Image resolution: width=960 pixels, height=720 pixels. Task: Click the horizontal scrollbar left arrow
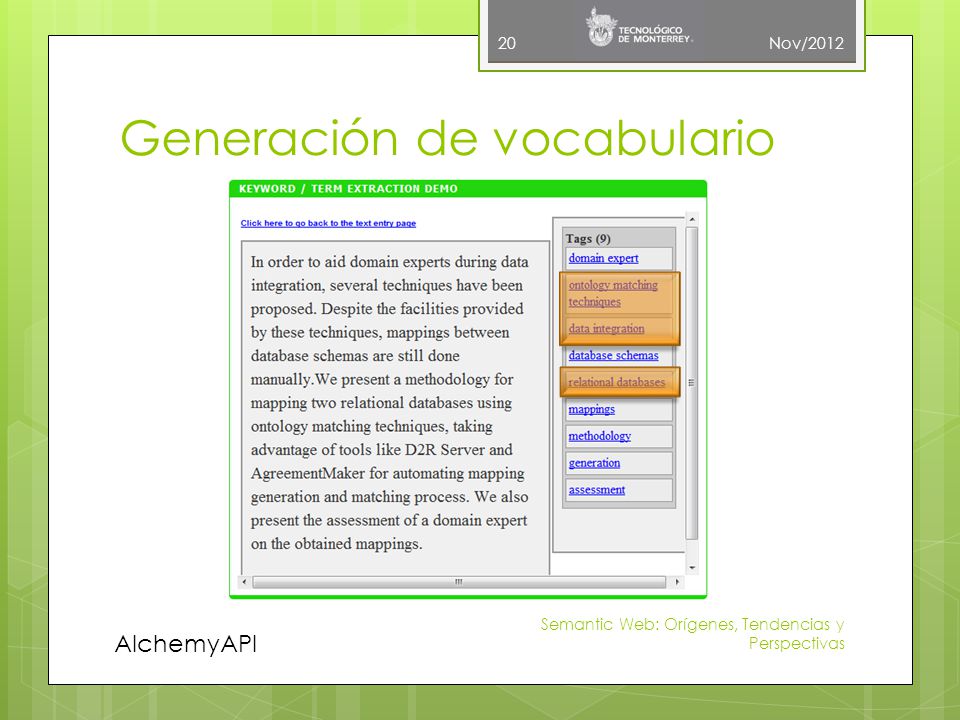244,582
